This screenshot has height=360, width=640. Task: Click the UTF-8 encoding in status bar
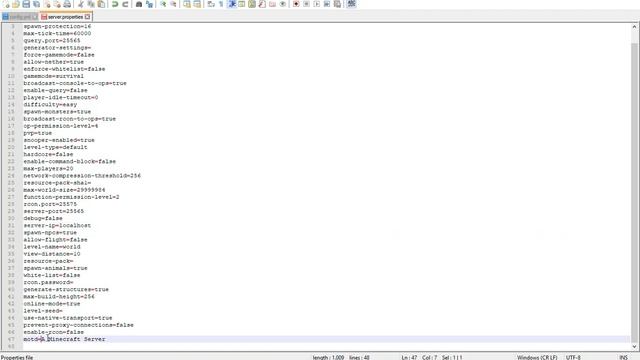point(573,357)
